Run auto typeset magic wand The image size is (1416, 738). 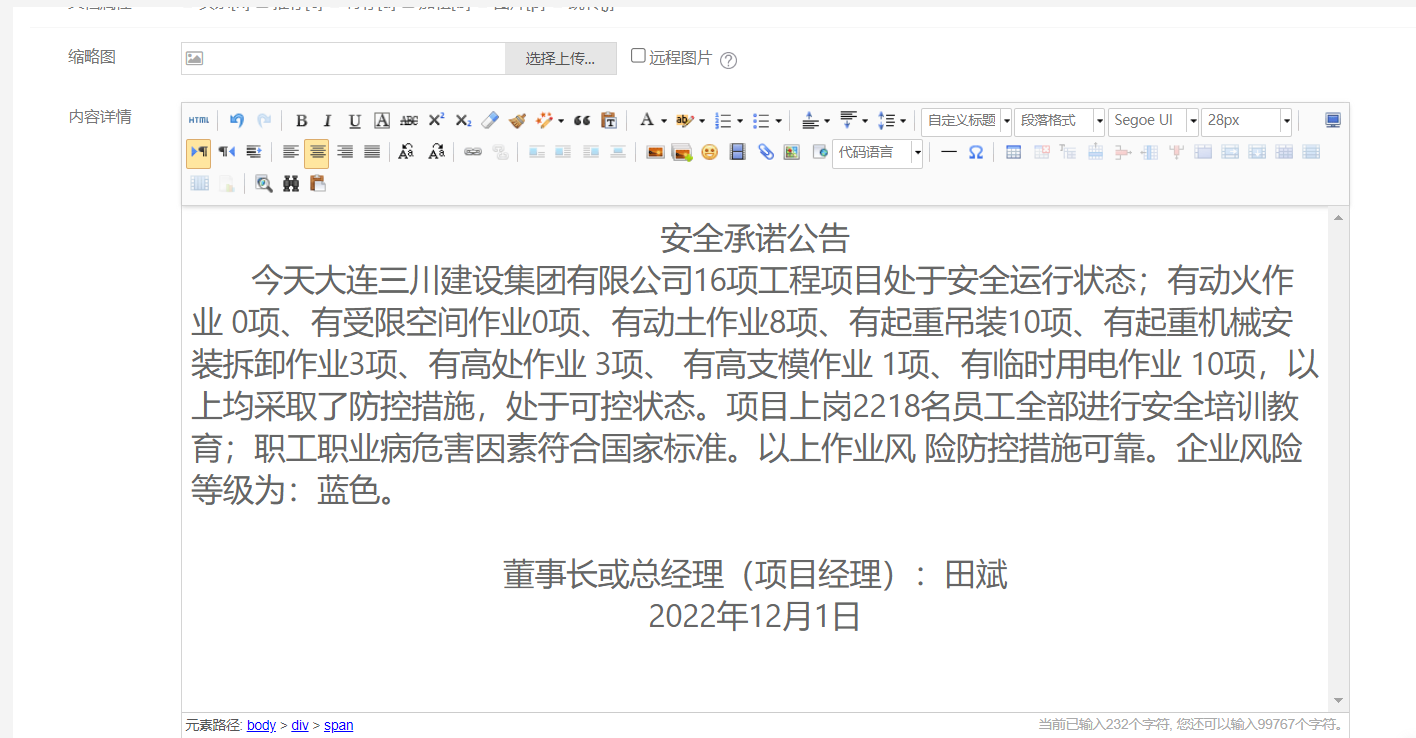click(545, 121)
